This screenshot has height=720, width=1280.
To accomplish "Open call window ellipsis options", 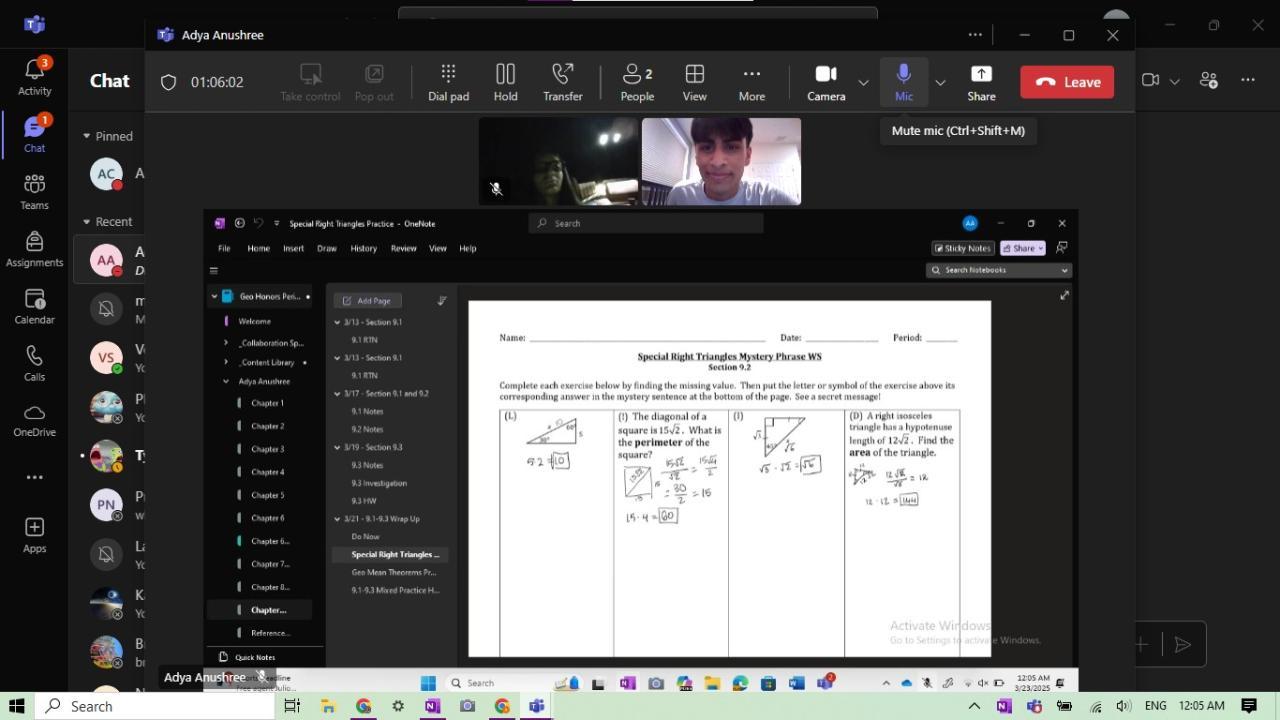I will (x=975, y=35).
